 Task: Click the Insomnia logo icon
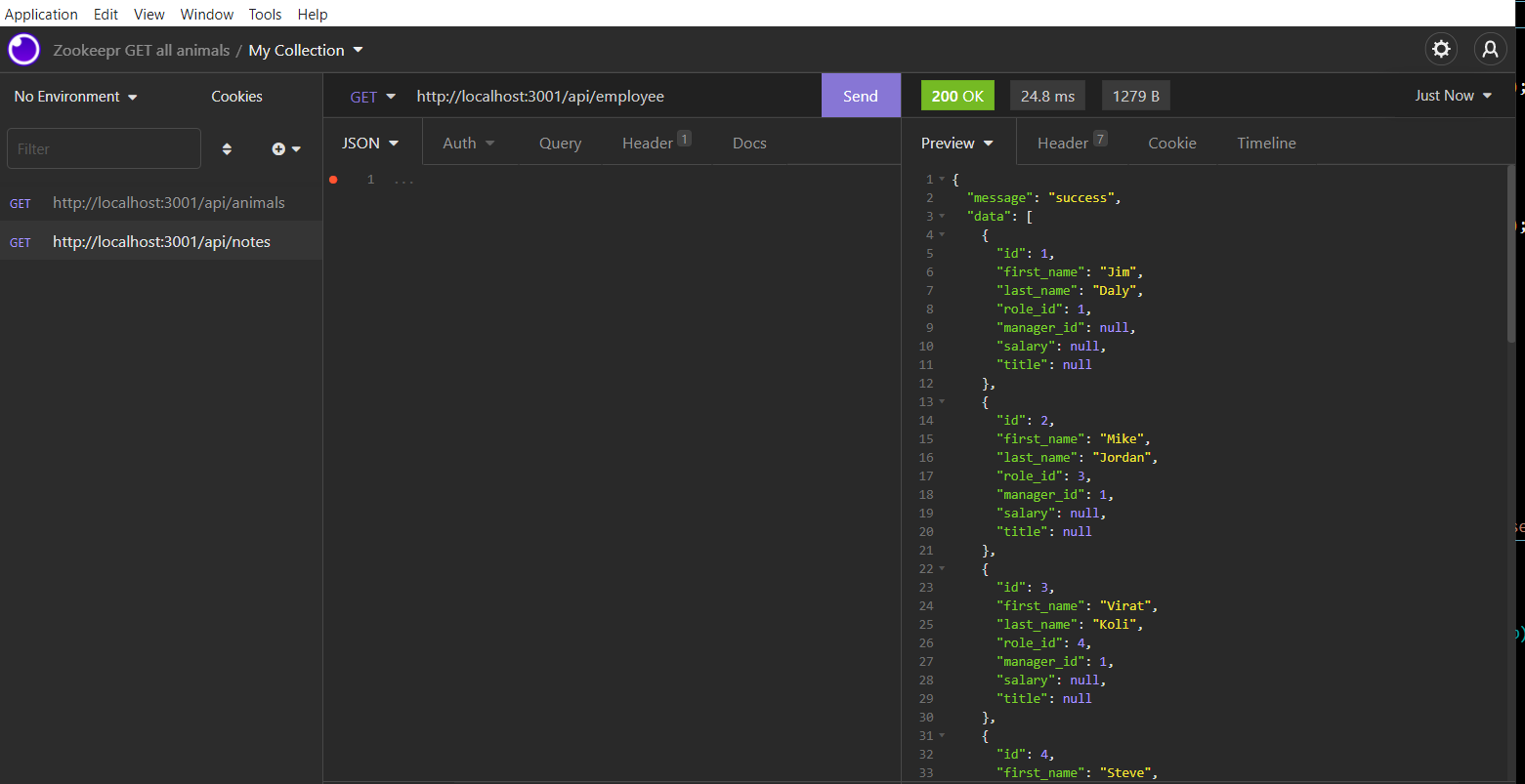click(x=23, y=49)
